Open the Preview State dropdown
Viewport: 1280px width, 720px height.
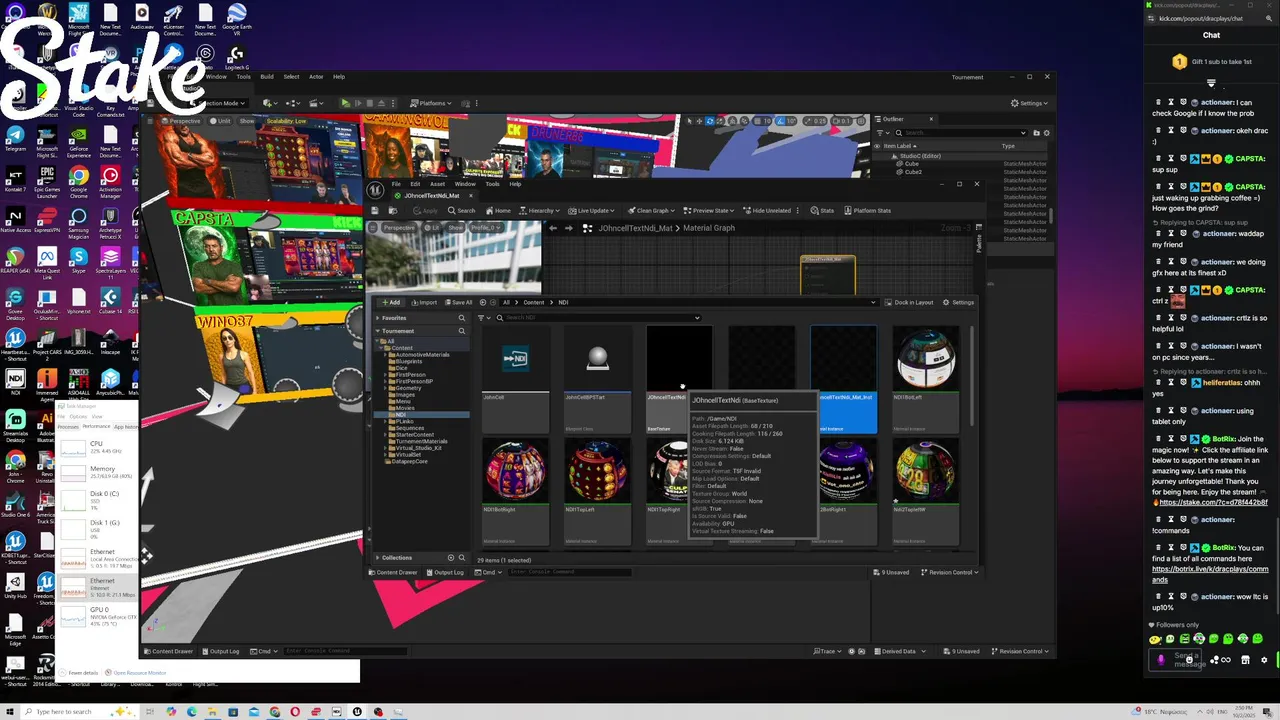tap(711, 210)
